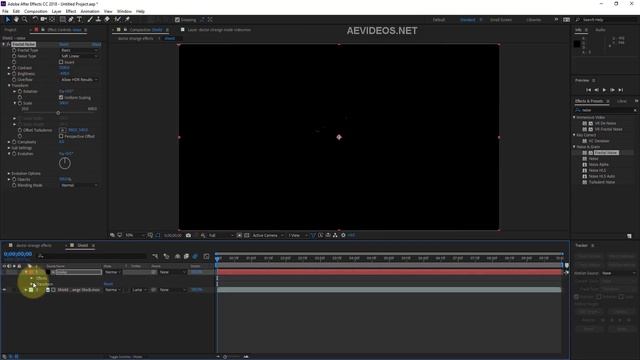
Task: Choose the Small Screen workspace
Action: [501, 20]
